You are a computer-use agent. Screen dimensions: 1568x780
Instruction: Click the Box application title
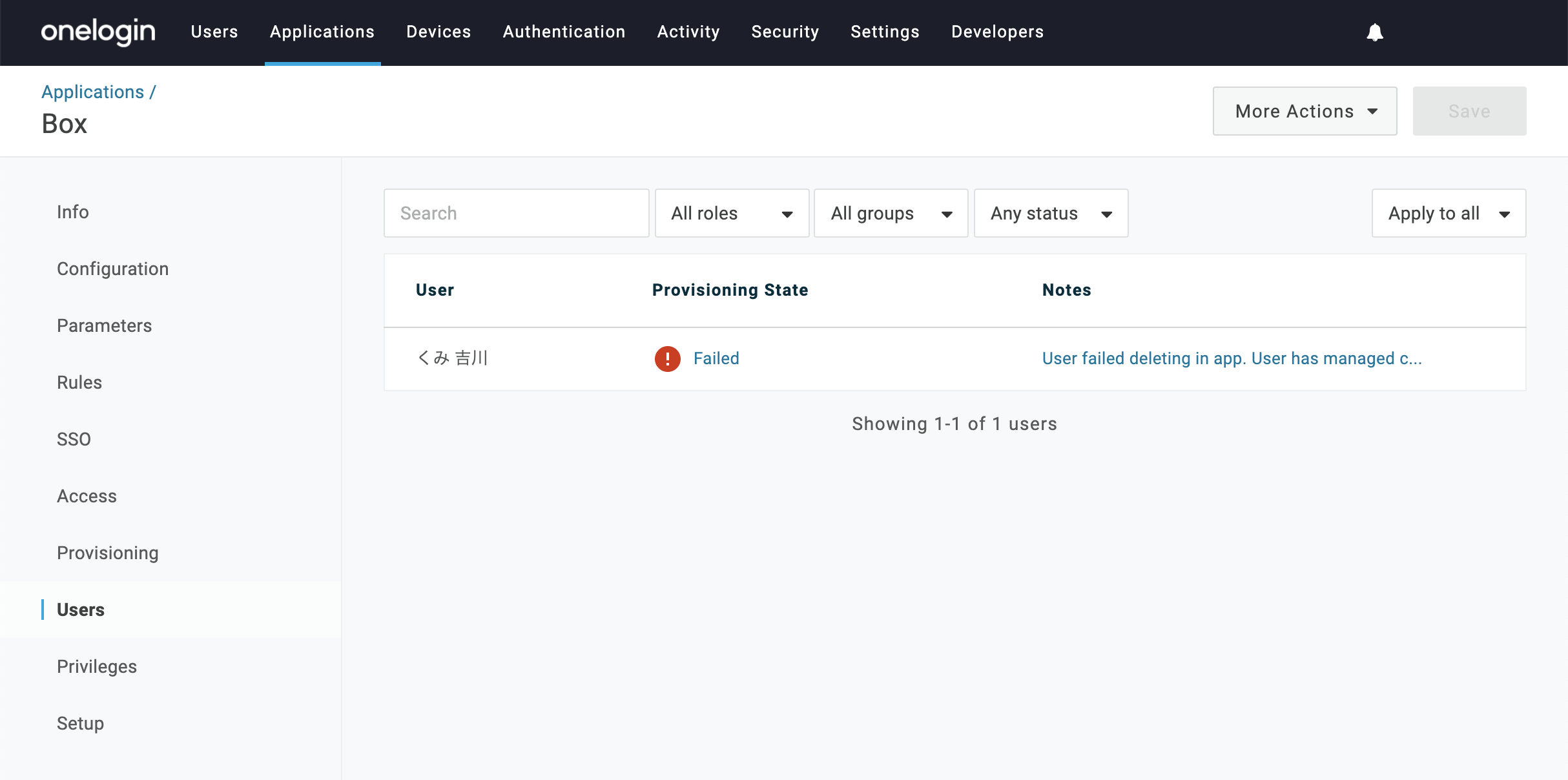65,123
